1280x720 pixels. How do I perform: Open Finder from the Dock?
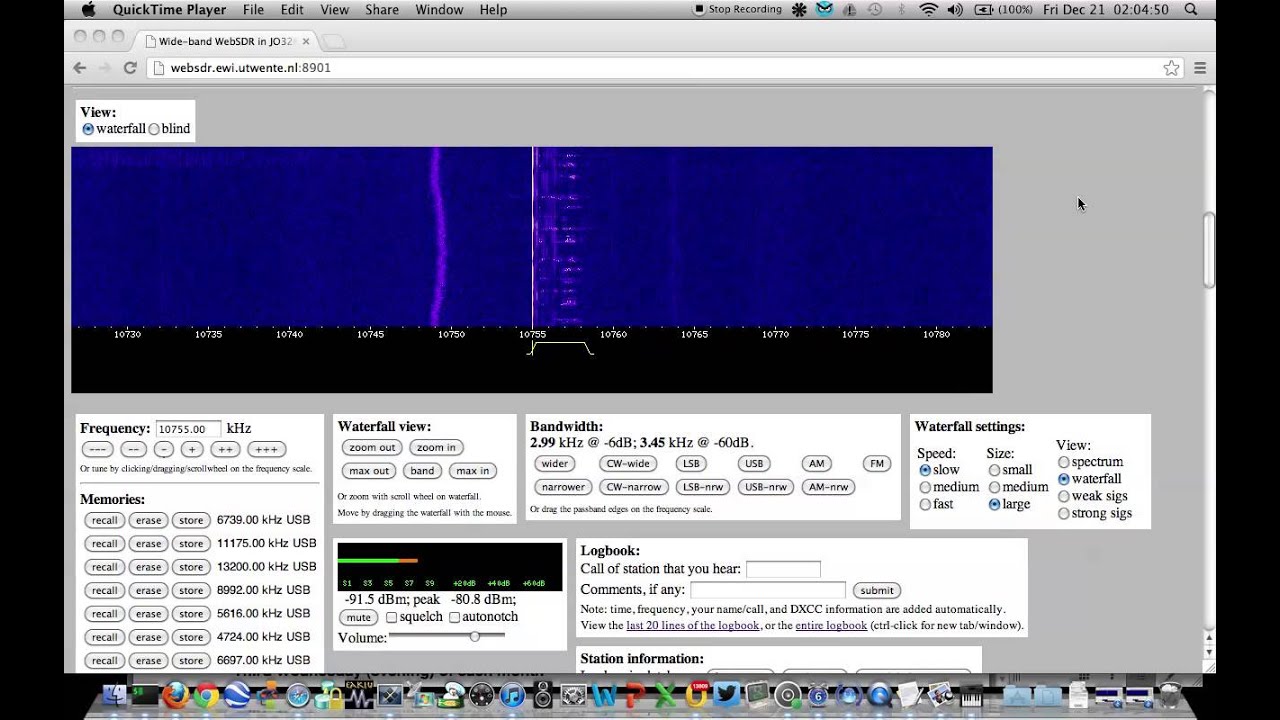click(115, 695)
